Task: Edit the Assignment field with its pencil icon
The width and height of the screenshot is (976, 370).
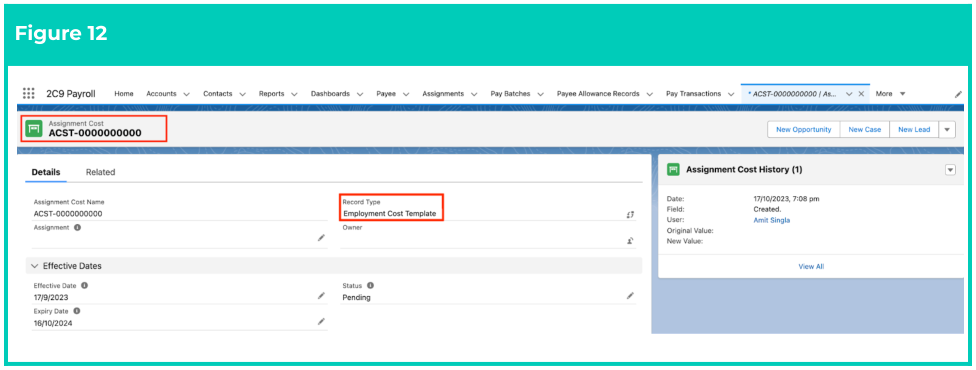Action: (321, 238)
